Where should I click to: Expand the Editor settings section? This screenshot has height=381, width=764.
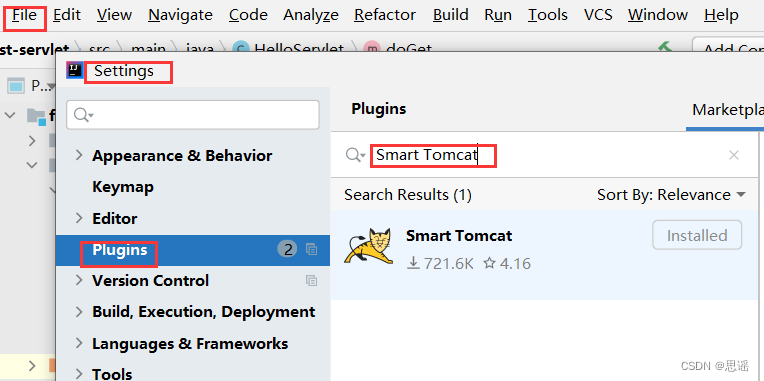(79, 218)
